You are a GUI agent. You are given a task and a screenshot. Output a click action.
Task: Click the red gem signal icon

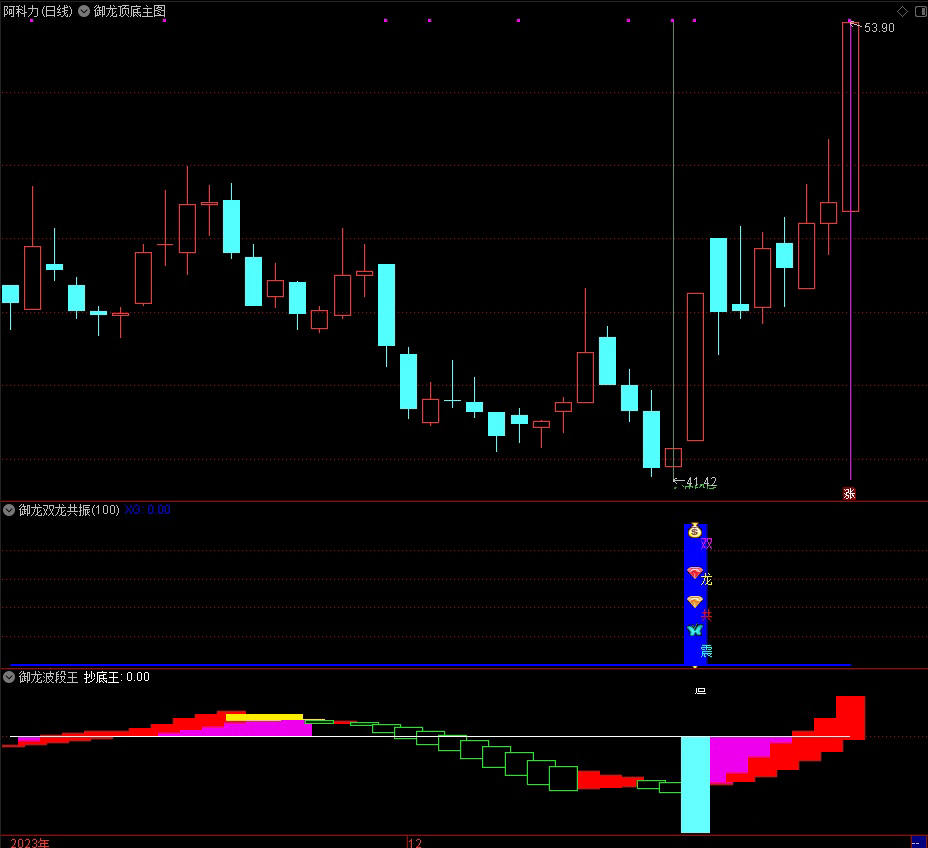[x=694, y=573]
